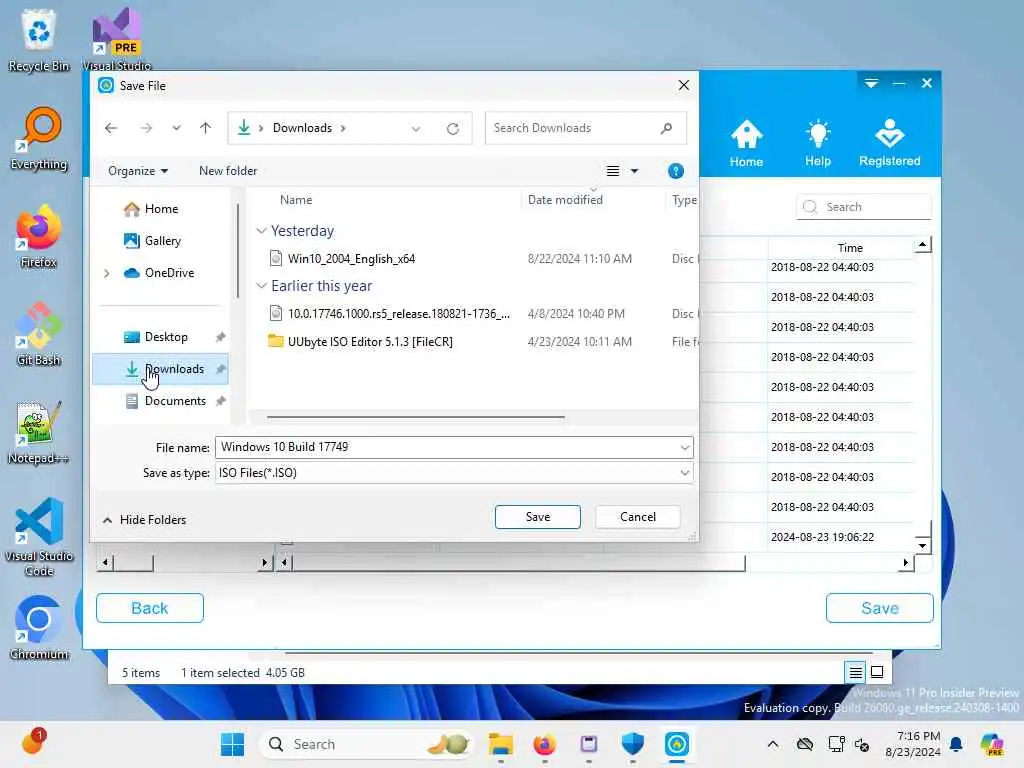This screenshot has width=1024, height=768.
Task: Open Git Bash desktop shortcut
Action: (x=39, y=334)
